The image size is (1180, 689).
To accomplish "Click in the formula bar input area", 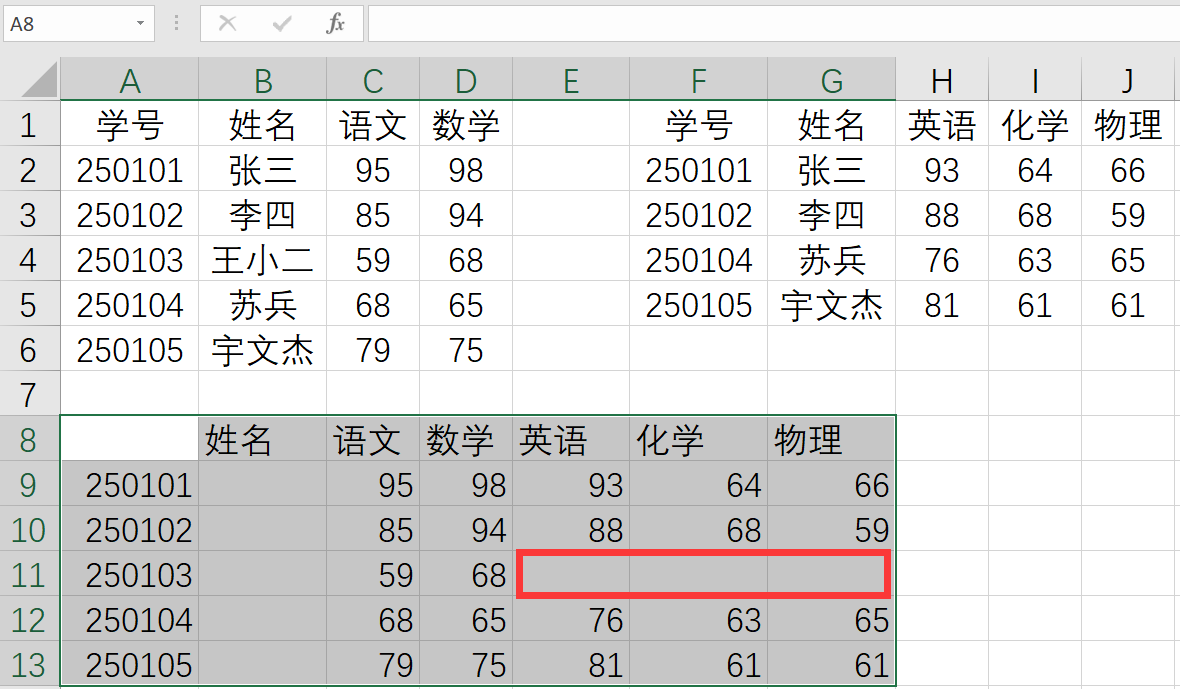I will click(x=770, y=24).
